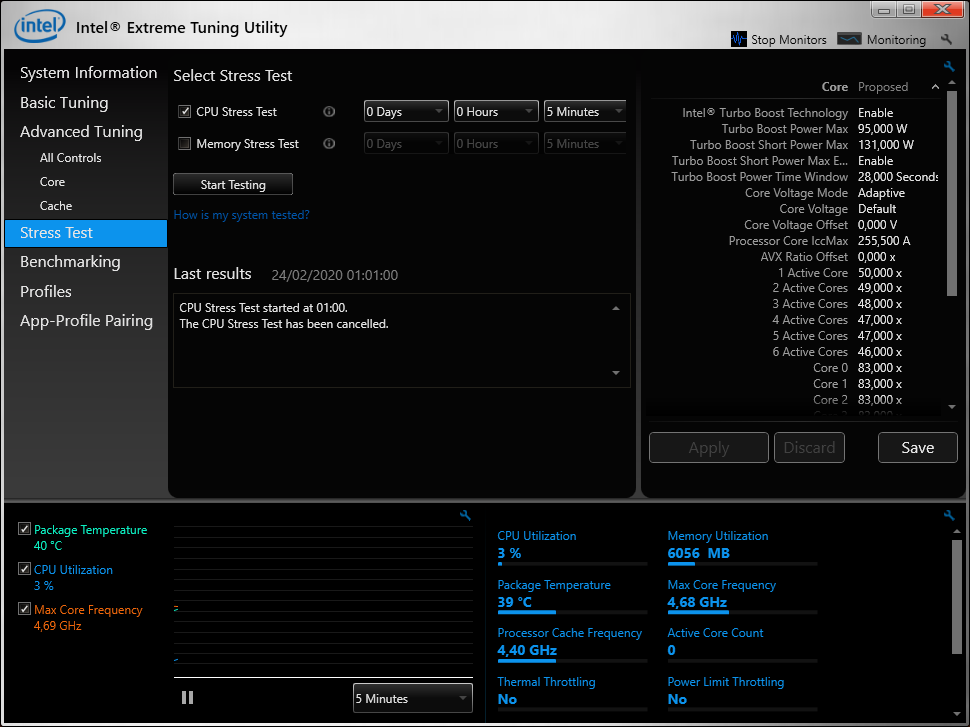
Task: Select All Controls under Advanced Tuning
Action: 71,158
